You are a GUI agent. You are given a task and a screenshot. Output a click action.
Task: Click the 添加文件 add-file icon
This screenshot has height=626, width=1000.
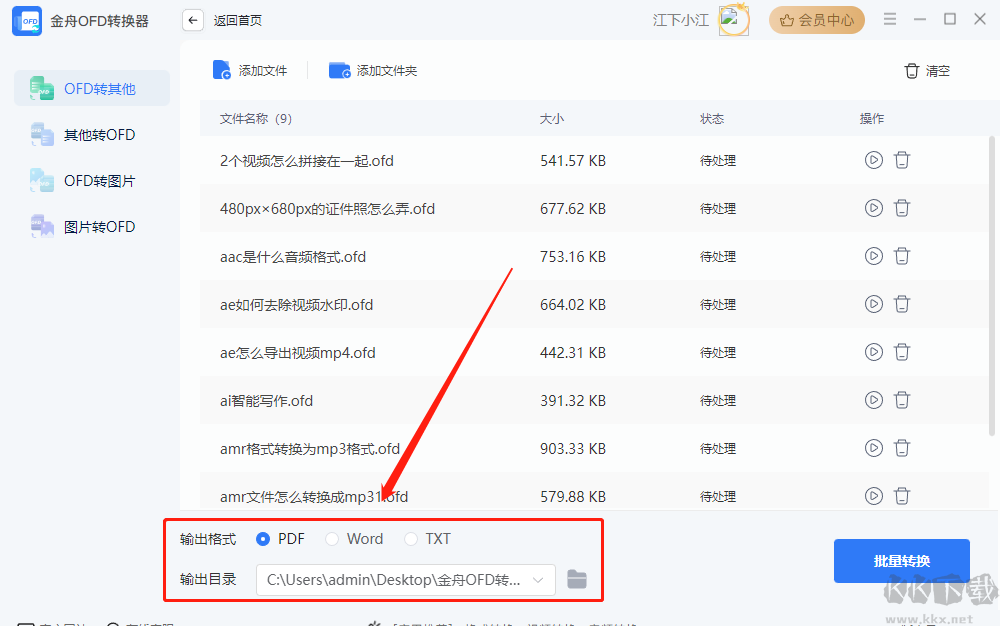[221, 70]
